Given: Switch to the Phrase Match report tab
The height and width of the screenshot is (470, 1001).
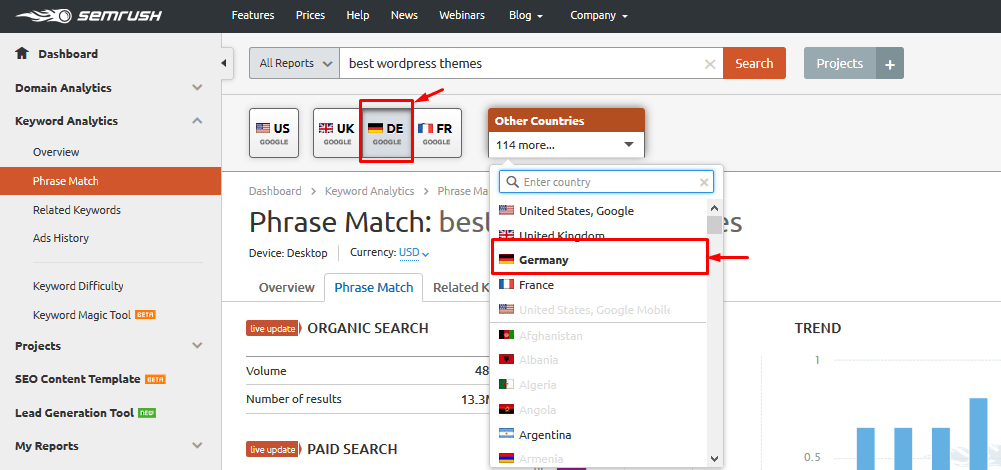Looking at the screenshot, I should point(373,287).
